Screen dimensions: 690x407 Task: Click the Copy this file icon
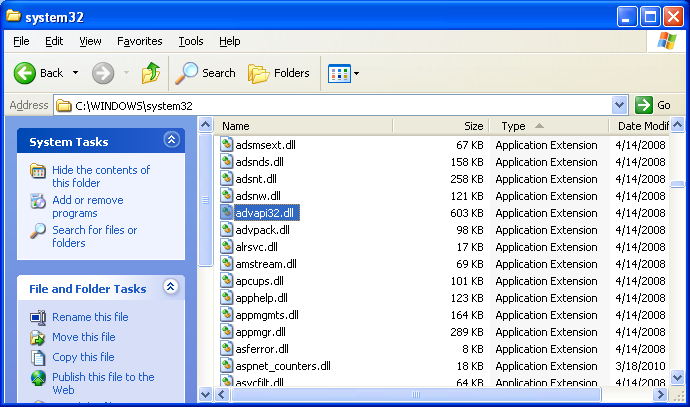tap(38, 357)
